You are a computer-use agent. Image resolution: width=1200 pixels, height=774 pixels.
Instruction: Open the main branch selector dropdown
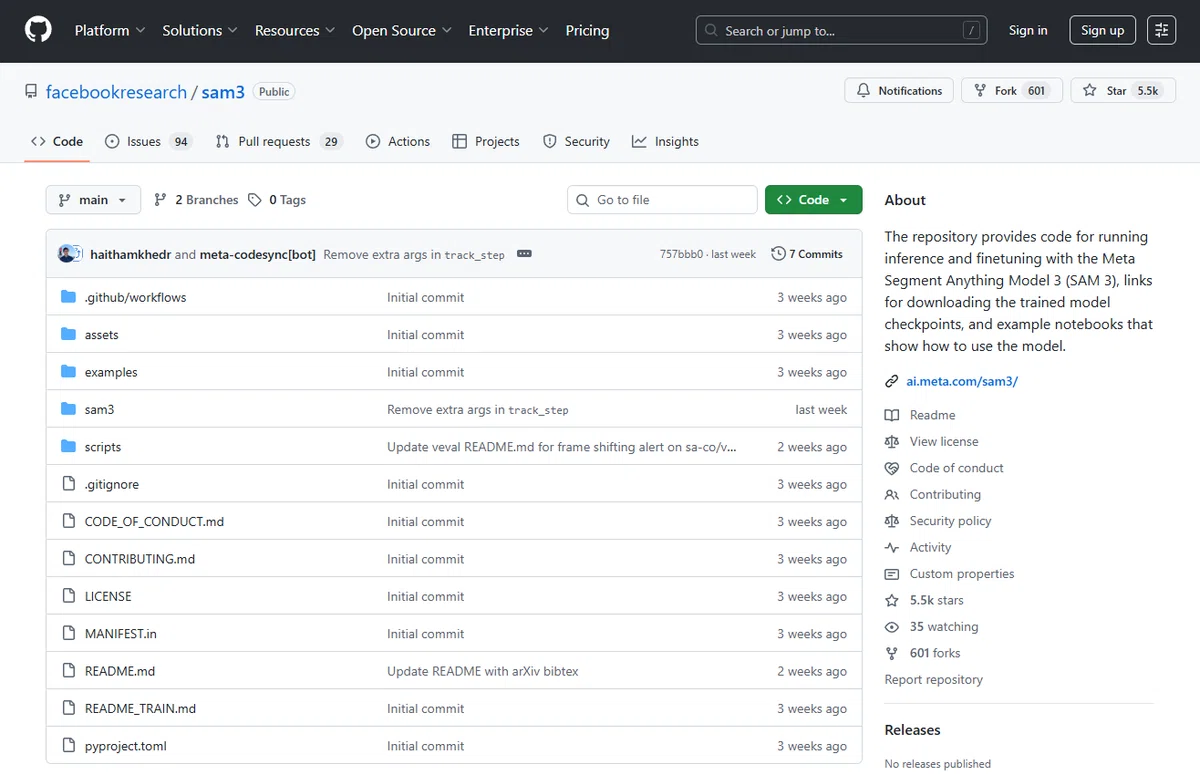[93, 200]
